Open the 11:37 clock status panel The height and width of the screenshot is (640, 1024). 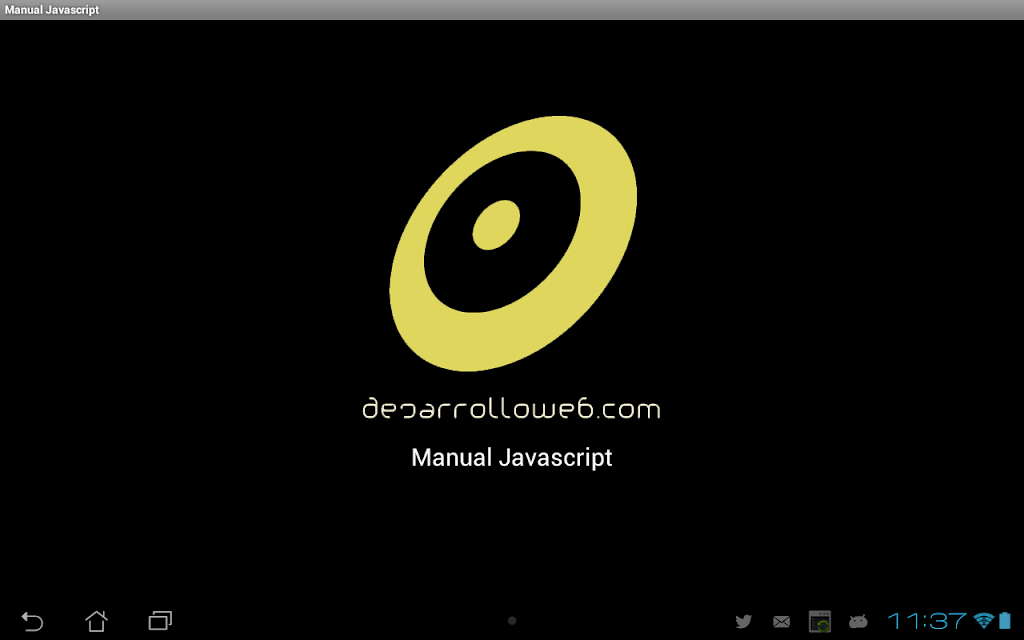(x=927, y=620)
